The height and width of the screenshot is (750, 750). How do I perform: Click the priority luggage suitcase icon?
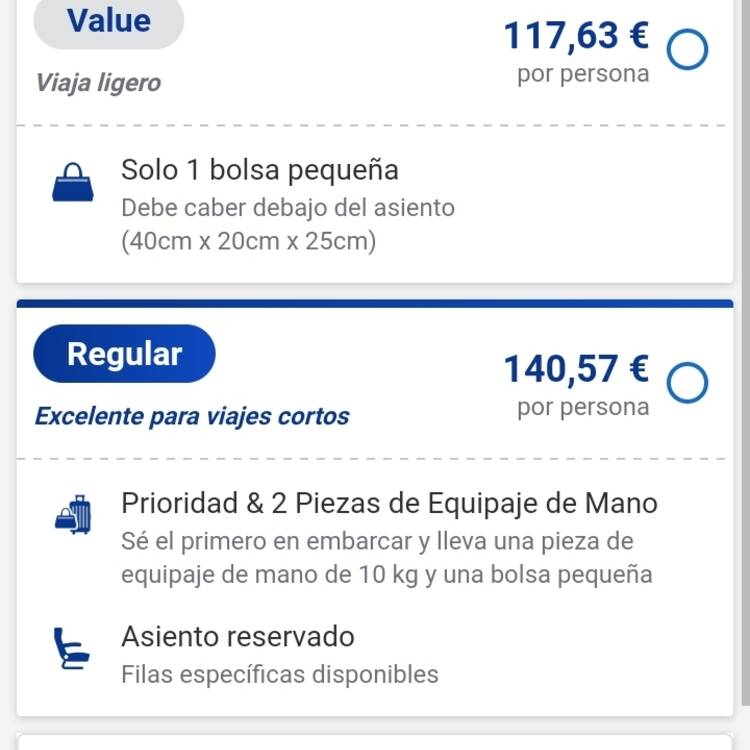click(73, 515)
